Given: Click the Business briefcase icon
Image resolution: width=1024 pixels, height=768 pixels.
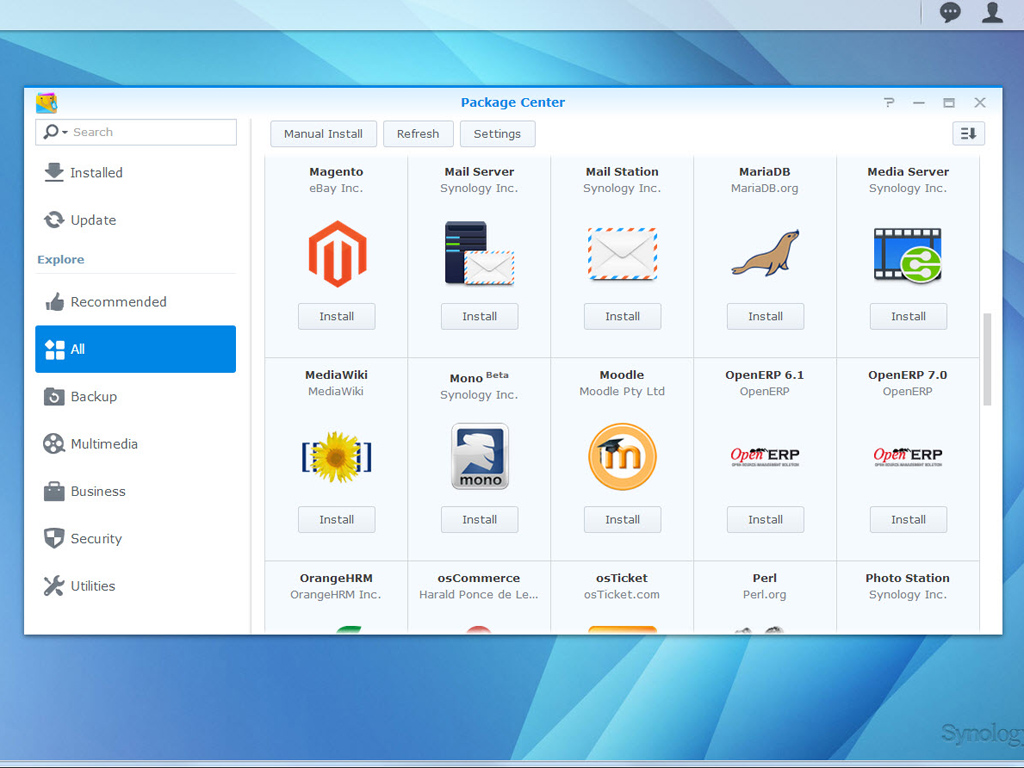Looking at the screenshot, I should tap(54, 491).
